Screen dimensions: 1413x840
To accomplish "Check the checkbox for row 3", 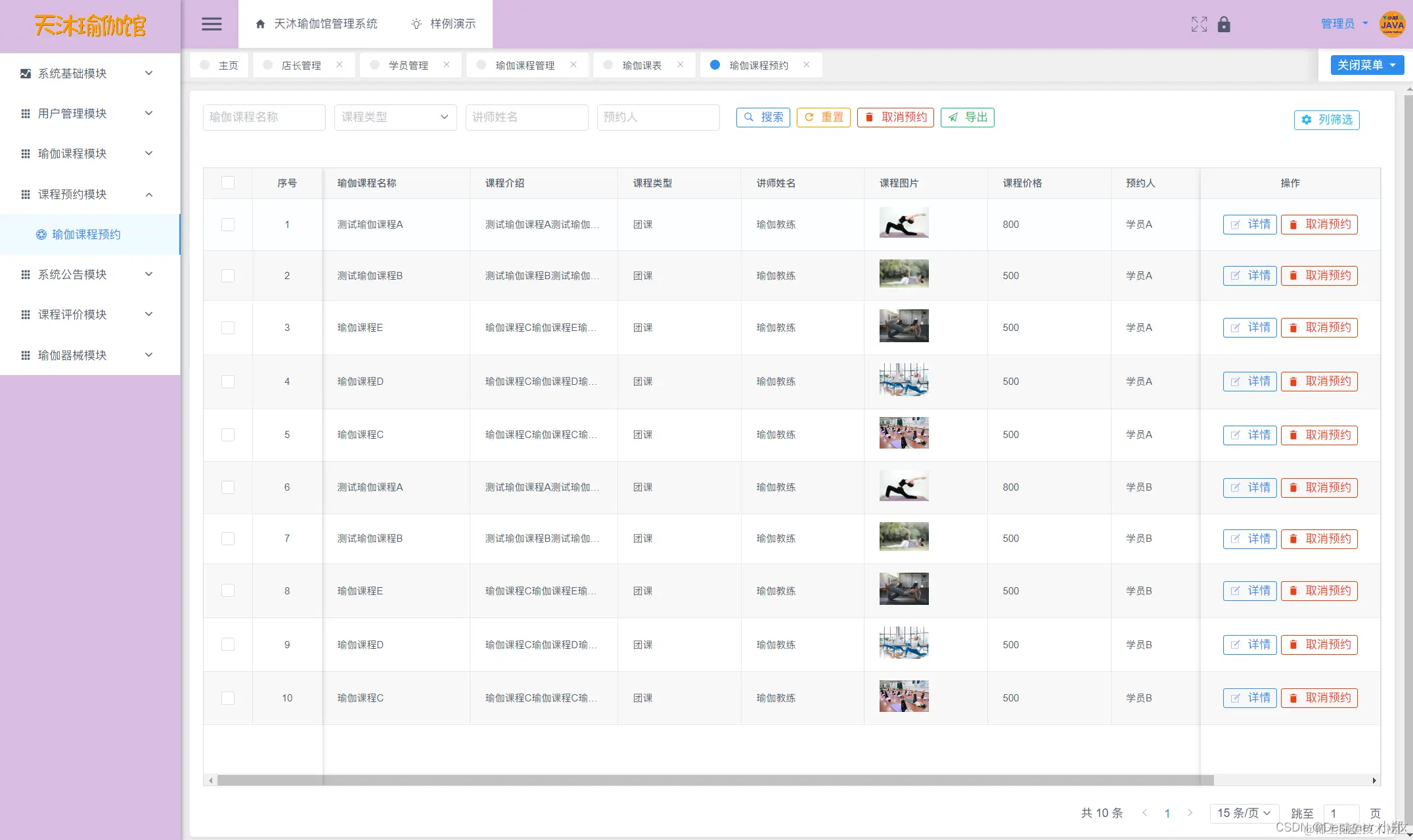I will pos(228,328).
